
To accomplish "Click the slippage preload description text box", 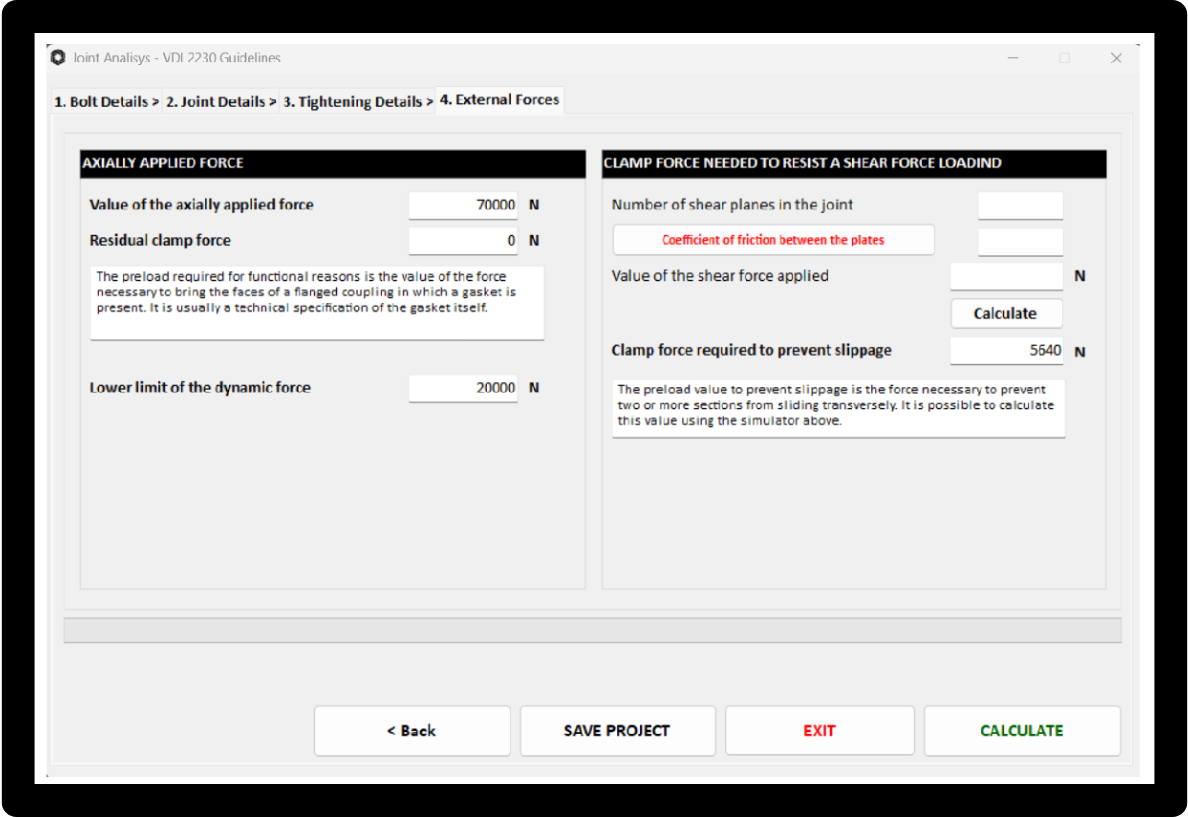I will coord(839,408).
